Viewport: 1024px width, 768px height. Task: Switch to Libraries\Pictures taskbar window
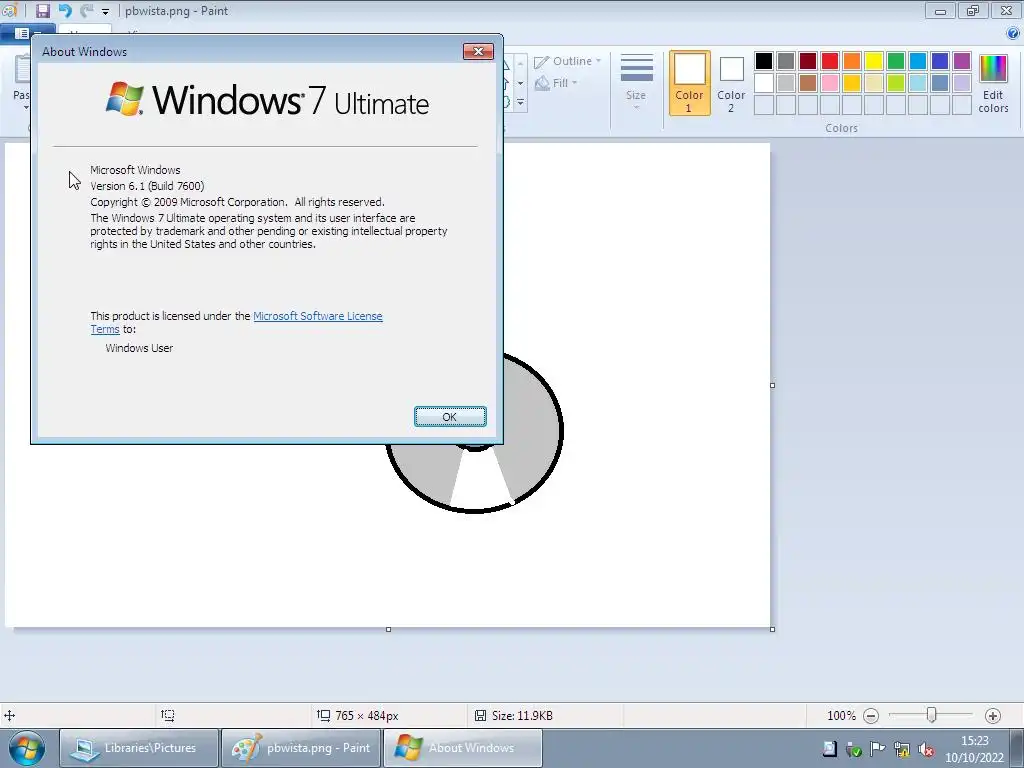point(138,748)
